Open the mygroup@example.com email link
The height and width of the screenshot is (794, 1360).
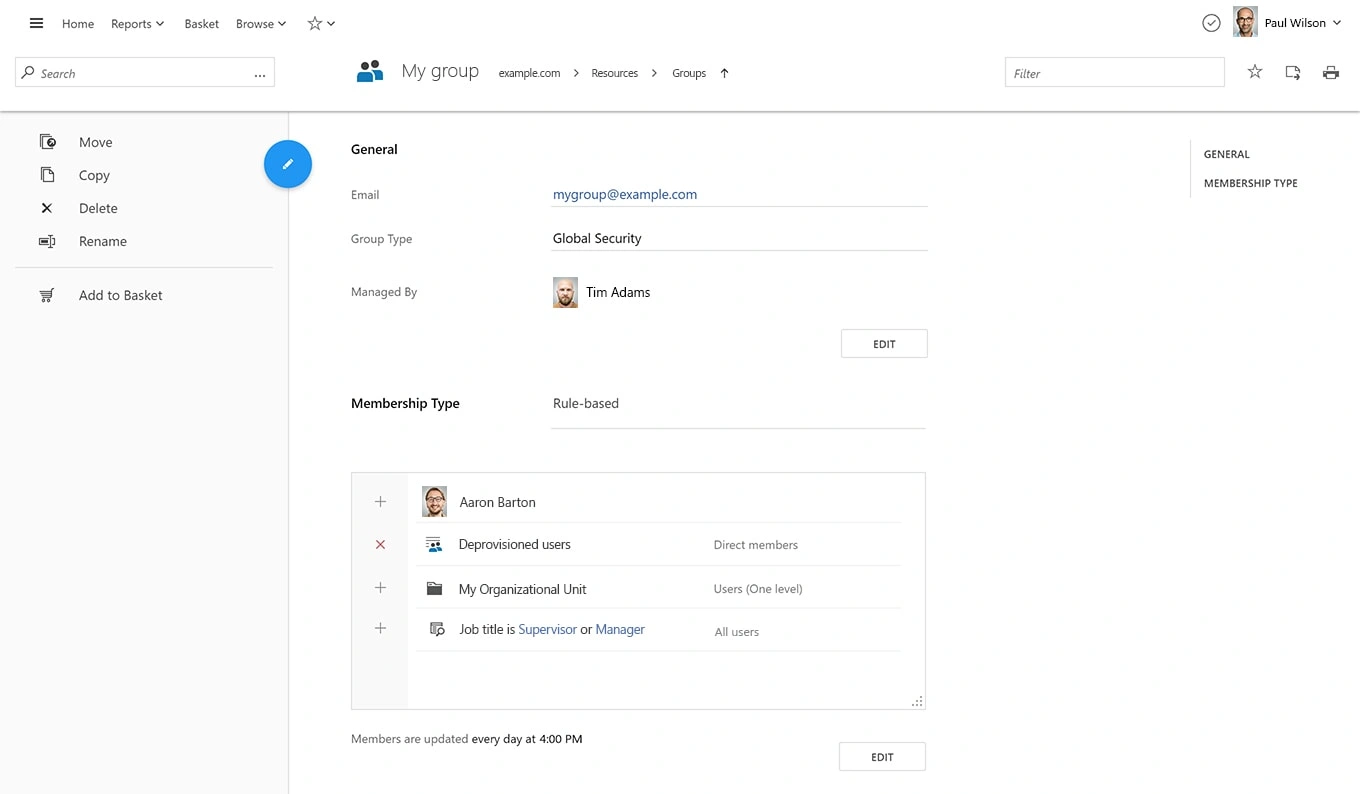pyautogui.click(x=625, y=195)
